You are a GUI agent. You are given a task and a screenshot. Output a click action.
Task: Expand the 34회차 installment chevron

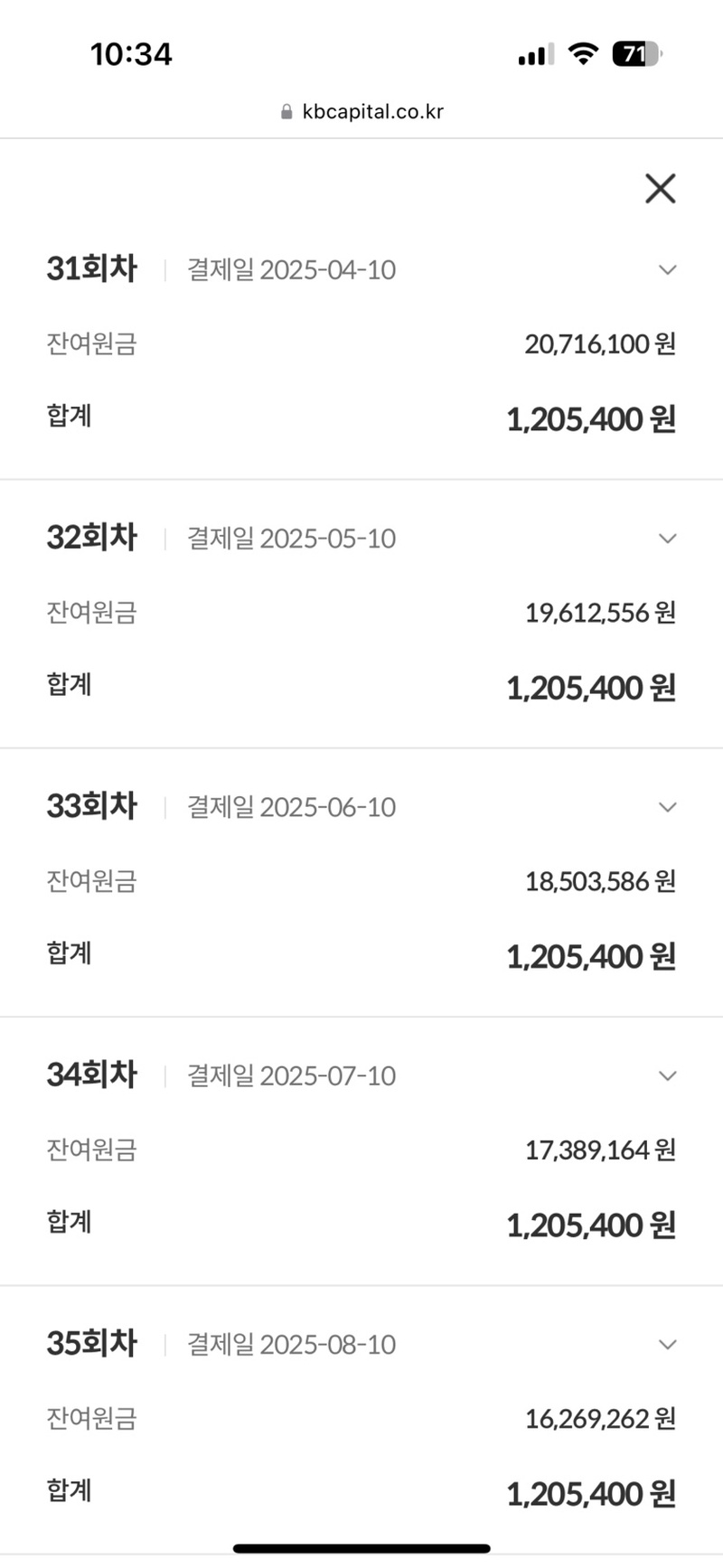click(x=668, y=1075)
